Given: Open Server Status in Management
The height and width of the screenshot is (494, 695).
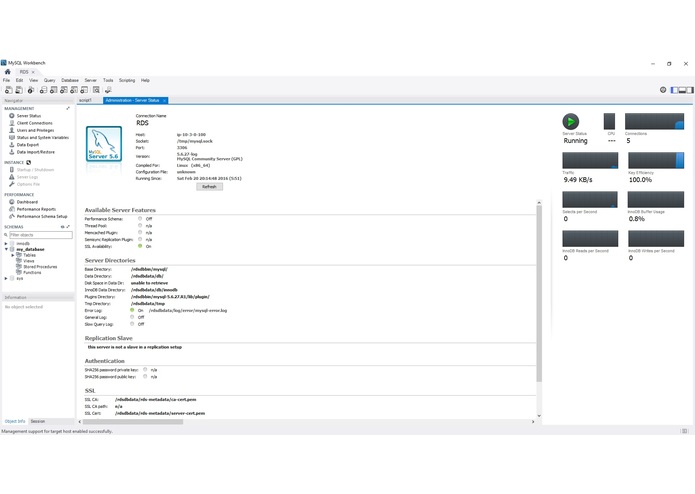Looking at the screenshot, I should pos(29,116).
